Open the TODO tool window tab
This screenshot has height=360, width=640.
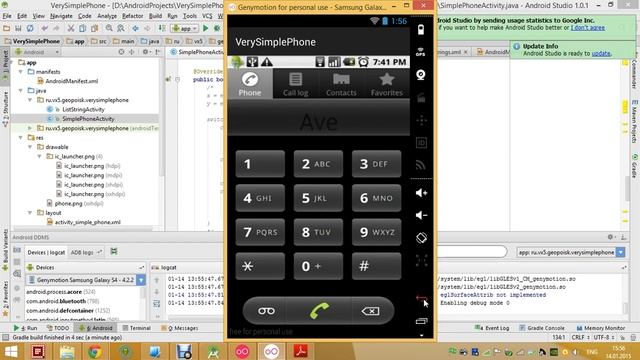[x=58, y=328]
